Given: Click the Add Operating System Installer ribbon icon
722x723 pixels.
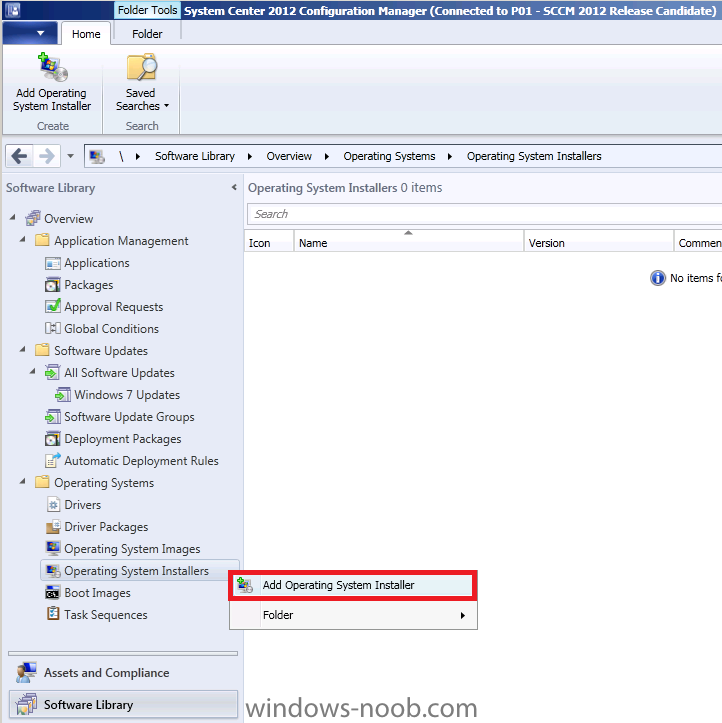Looking at the screenshot, I should (52, 67).
